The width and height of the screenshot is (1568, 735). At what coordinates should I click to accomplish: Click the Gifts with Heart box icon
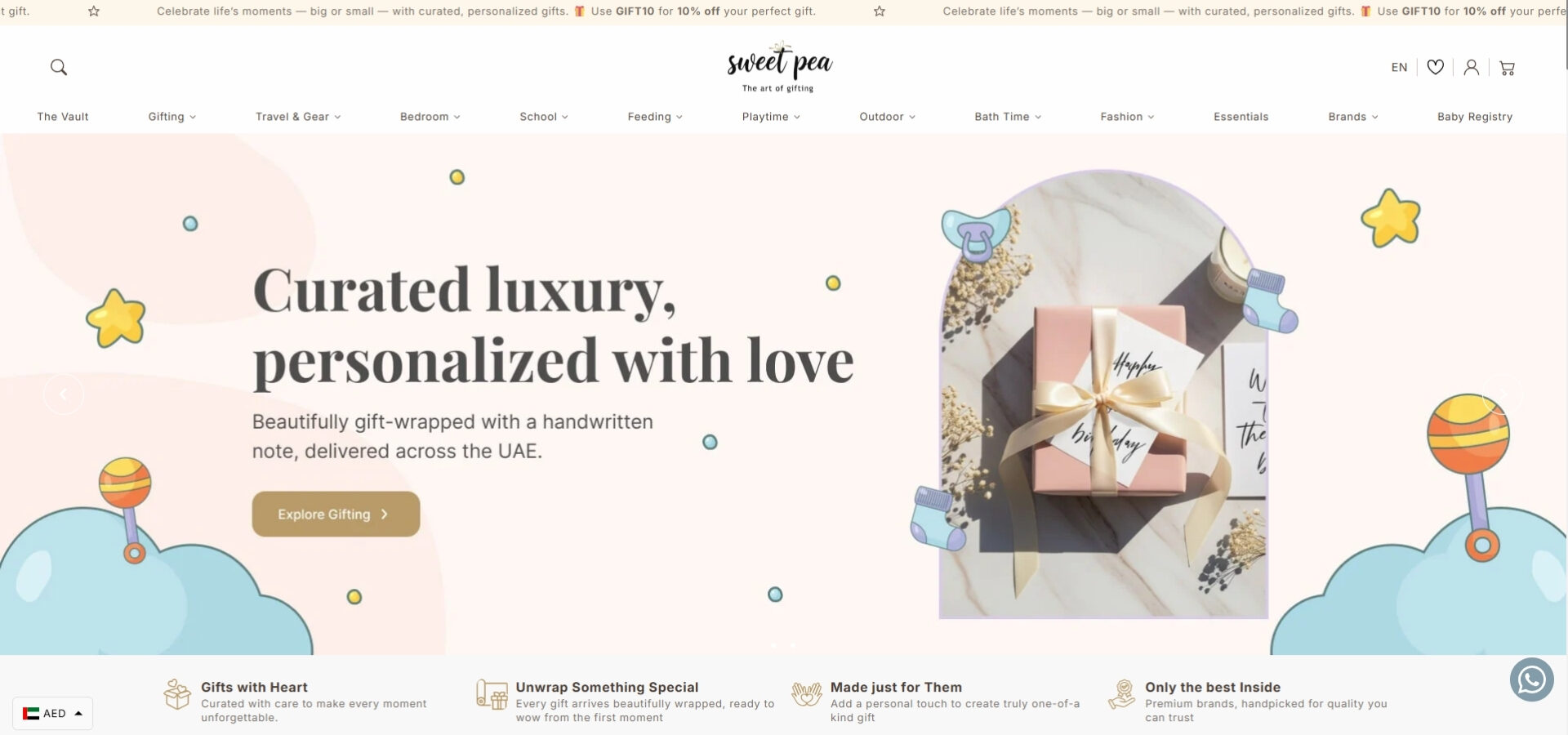[177, 694]
